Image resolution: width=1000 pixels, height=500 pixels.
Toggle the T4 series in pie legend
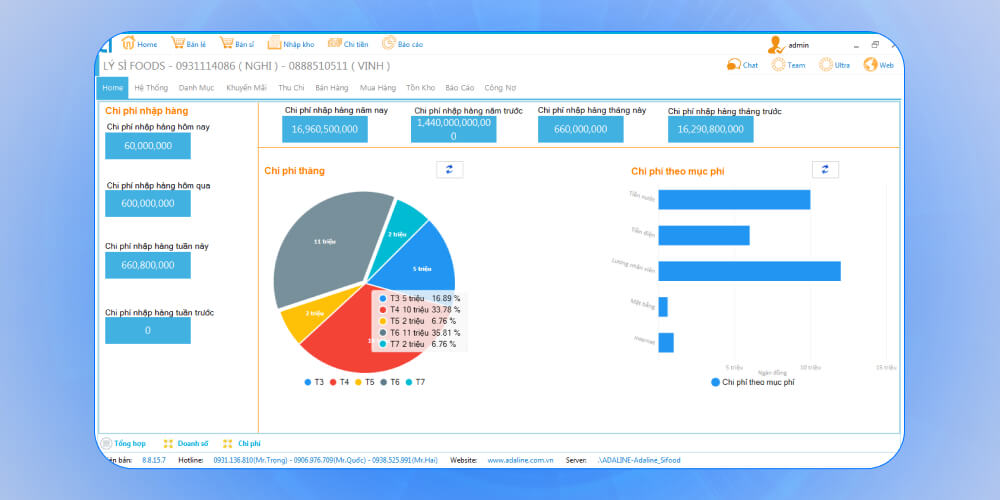click(x=340, y=382)
